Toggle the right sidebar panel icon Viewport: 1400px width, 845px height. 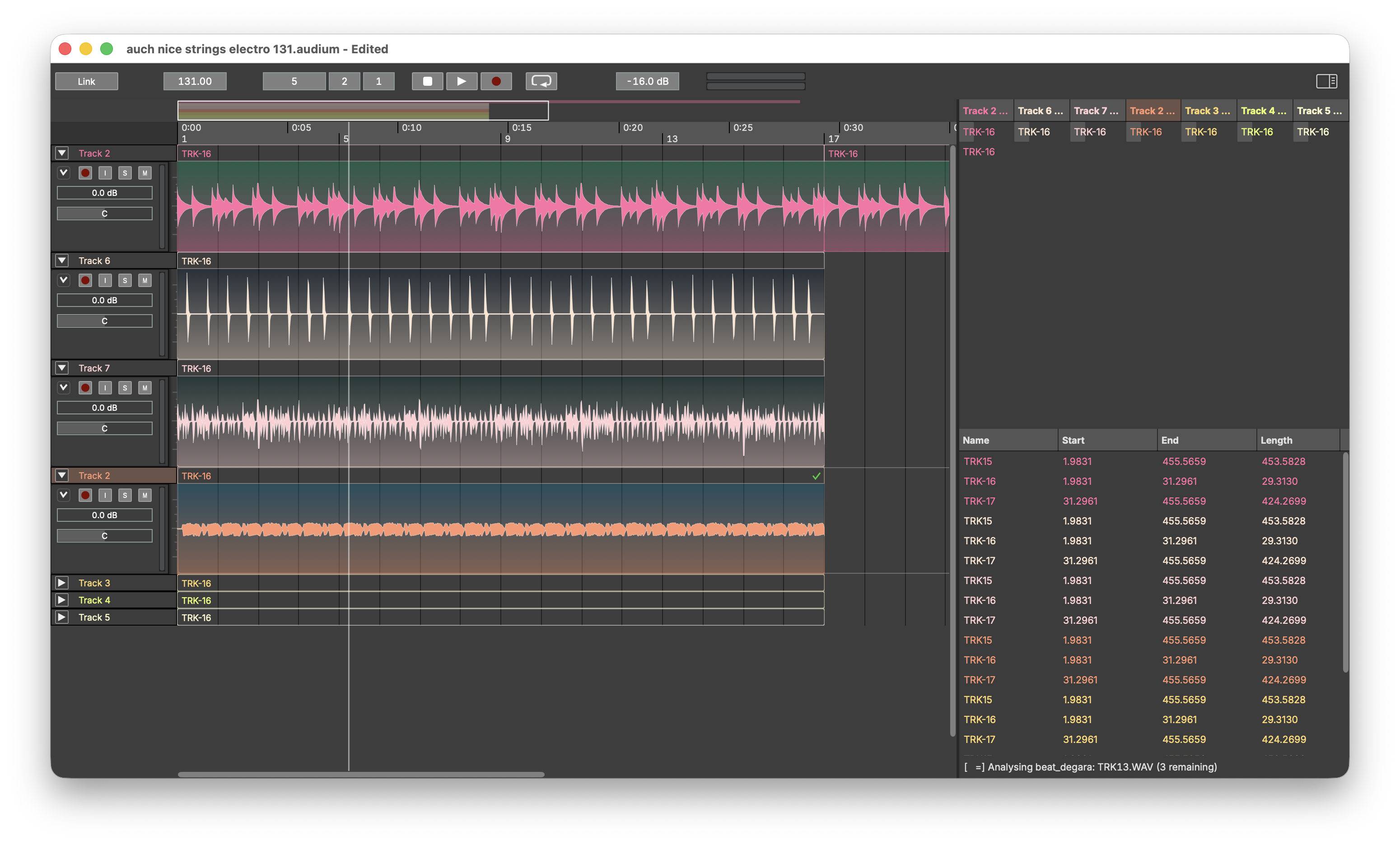tap(1326, 81)
